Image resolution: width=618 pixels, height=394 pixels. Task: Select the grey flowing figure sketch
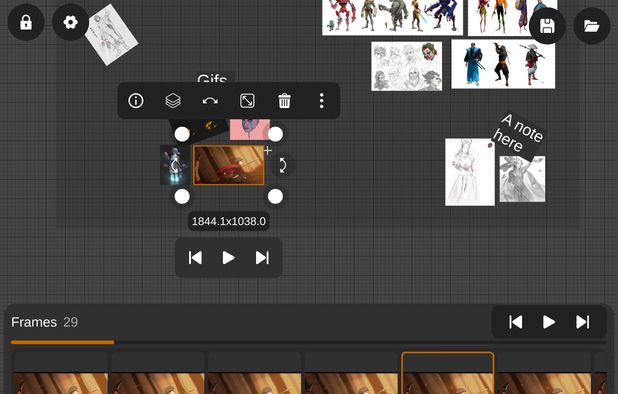pos(522,179)
